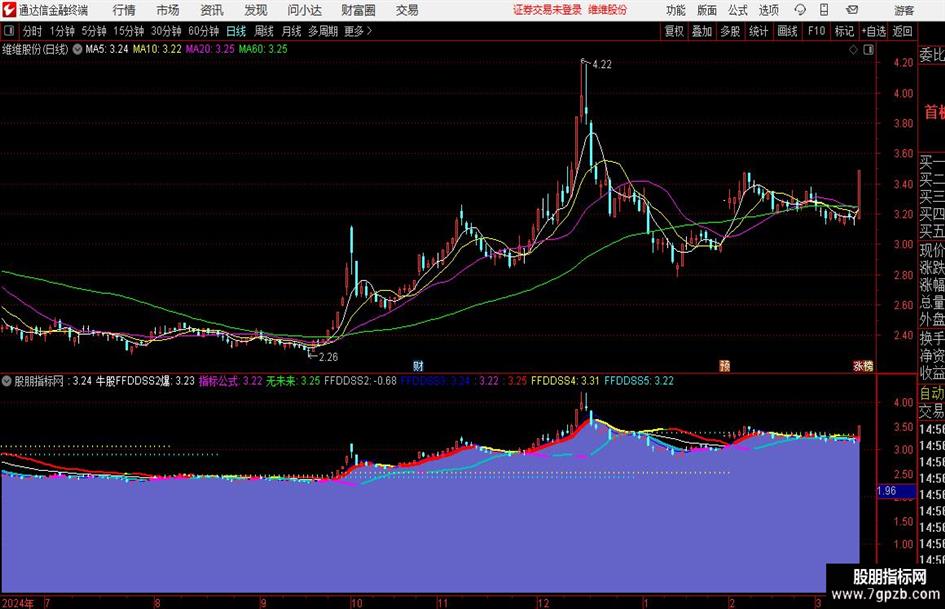Open main chart indicator settings beside 维维股份(日线)

click(x=77, y=49)
